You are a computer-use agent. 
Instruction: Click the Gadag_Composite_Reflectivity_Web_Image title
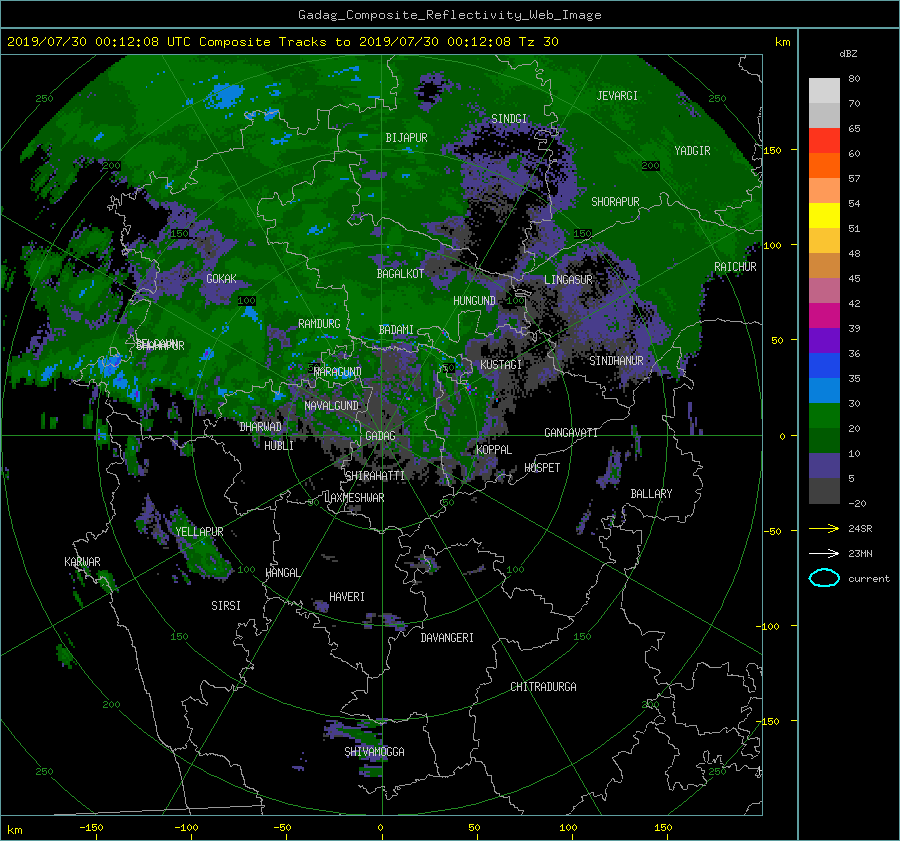449,15
